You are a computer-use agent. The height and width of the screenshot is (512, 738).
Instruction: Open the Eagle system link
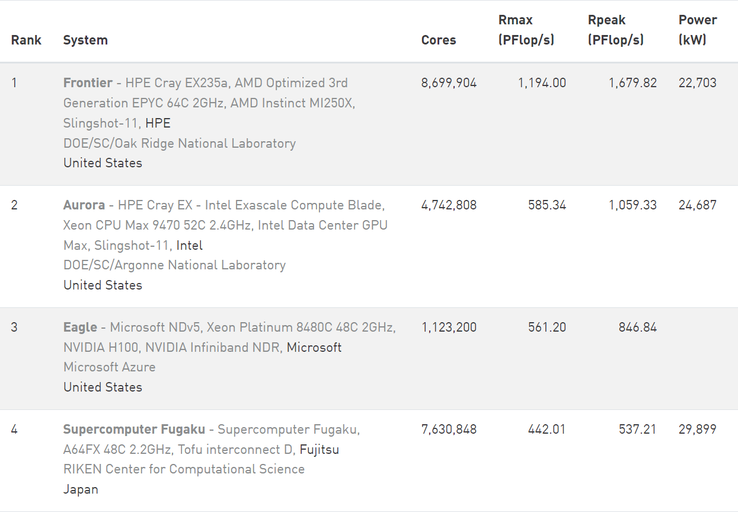click(x=80, y=327)
